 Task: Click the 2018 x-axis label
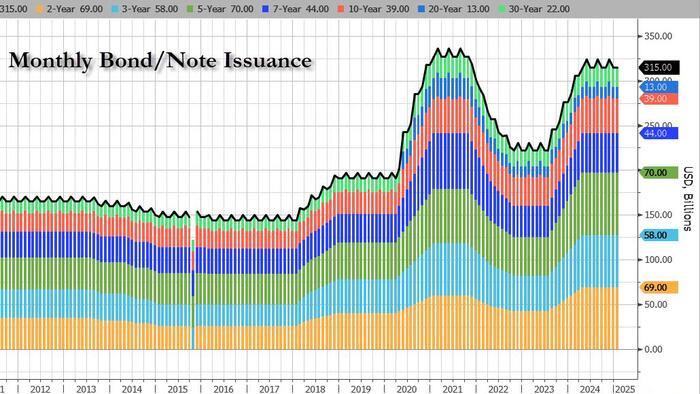click(315, 389)
